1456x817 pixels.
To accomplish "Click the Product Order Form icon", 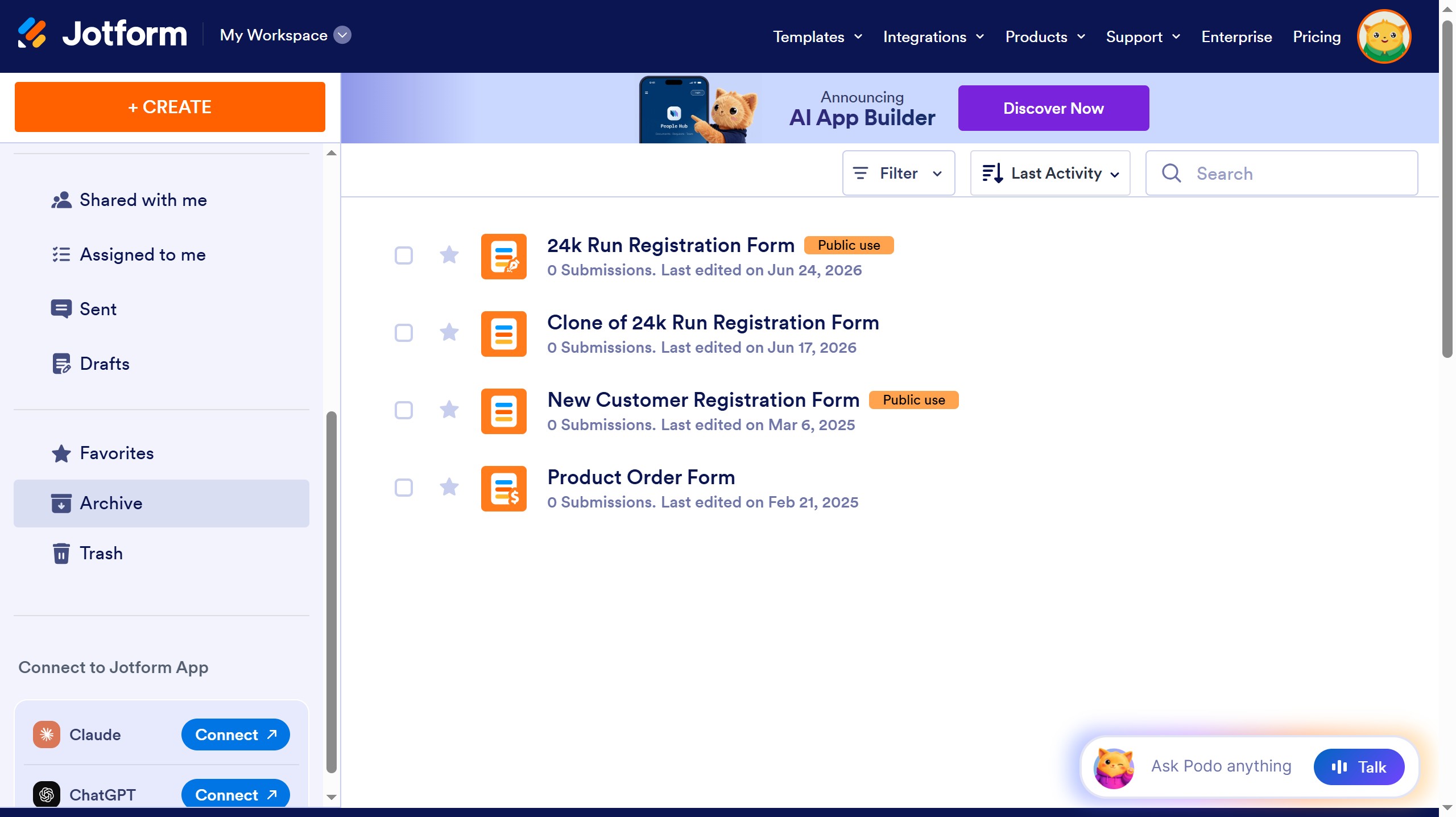I will point(504,489).
